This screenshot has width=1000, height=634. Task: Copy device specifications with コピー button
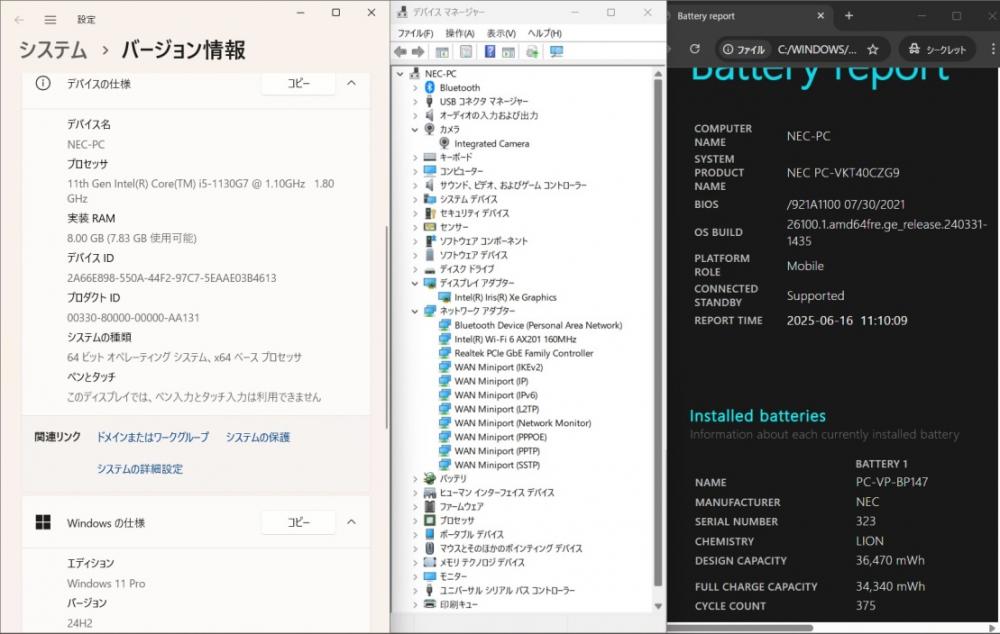pyautogui.click(x=298, y=84)
